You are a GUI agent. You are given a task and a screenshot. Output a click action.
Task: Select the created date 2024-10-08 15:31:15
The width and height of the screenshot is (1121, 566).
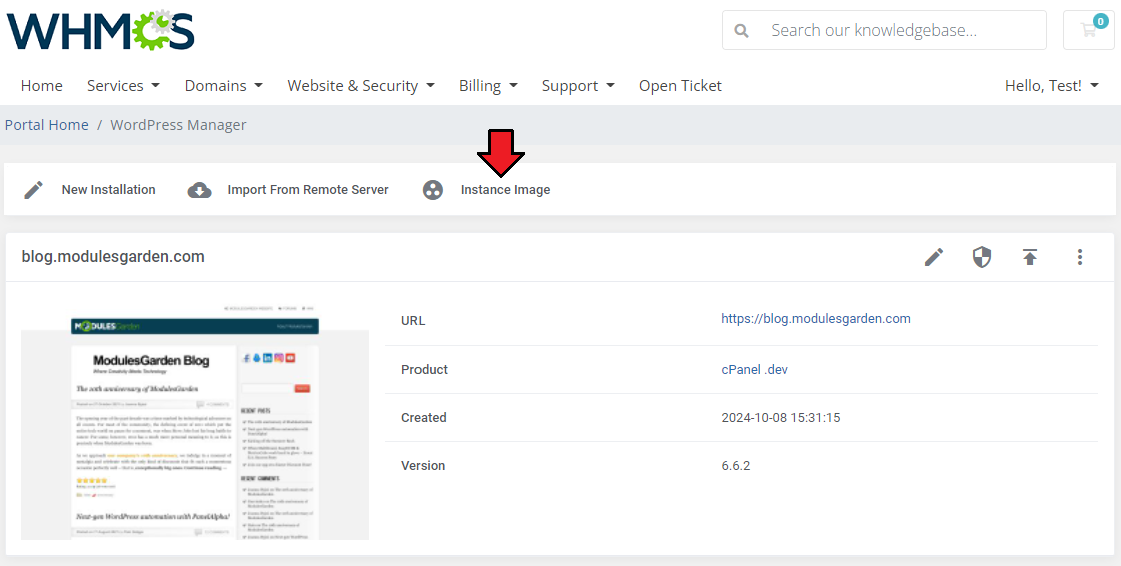(781, 417)
